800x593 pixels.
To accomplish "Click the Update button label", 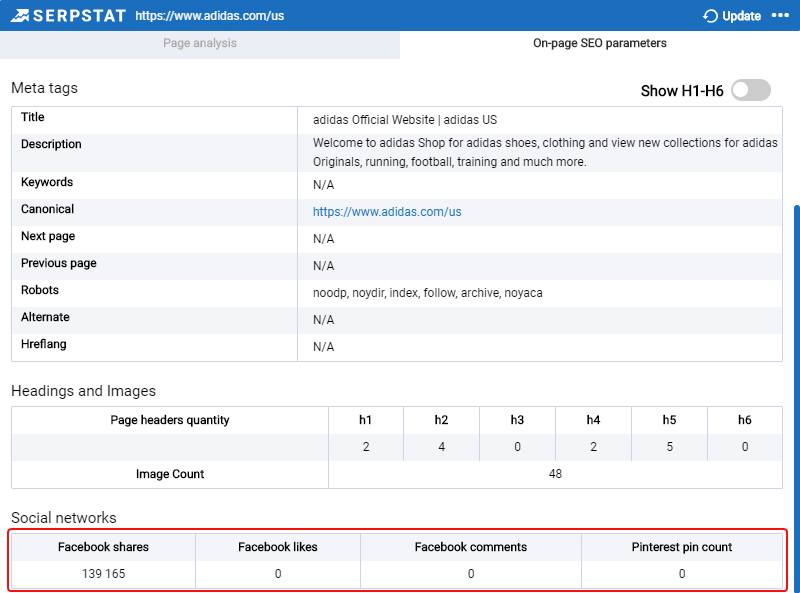I will tap(741, 16).
